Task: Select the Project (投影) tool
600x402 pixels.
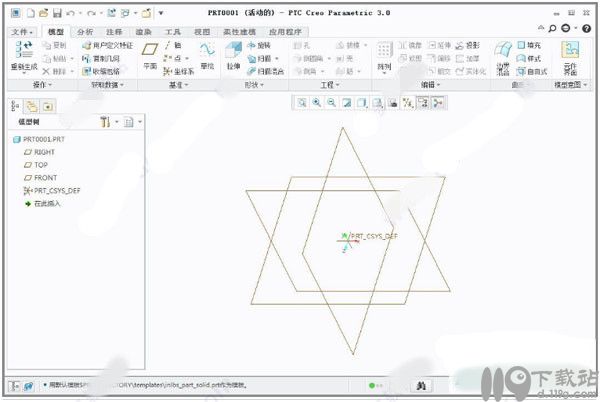Action: (468, 46)
